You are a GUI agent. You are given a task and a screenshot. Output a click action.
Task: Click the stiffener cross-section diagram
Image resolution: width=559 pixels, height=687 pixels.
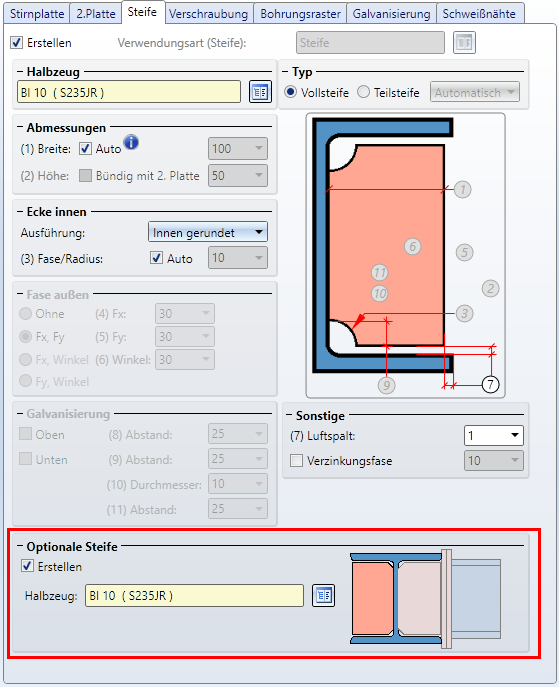point(405,255)
